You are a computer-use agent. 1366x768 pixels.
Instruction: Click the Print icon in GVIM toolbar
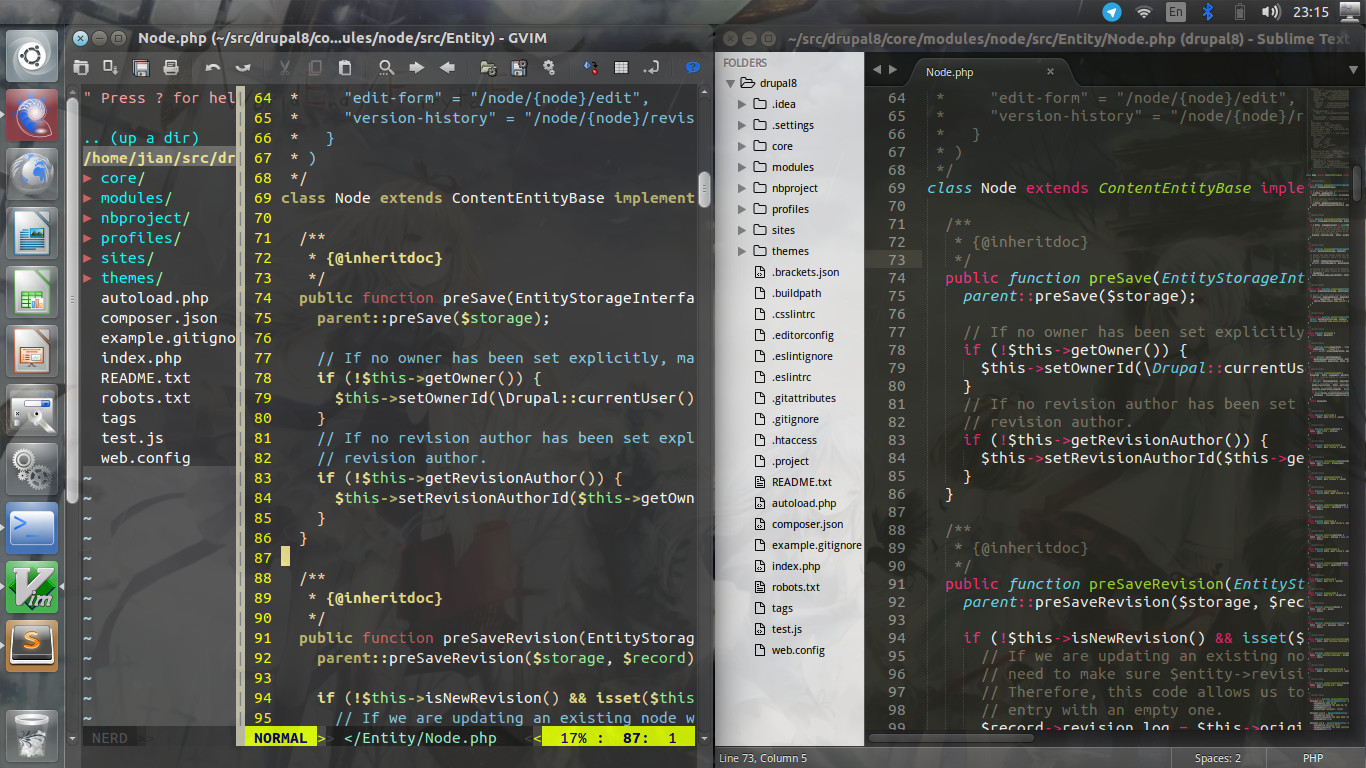tap(171, 68)
